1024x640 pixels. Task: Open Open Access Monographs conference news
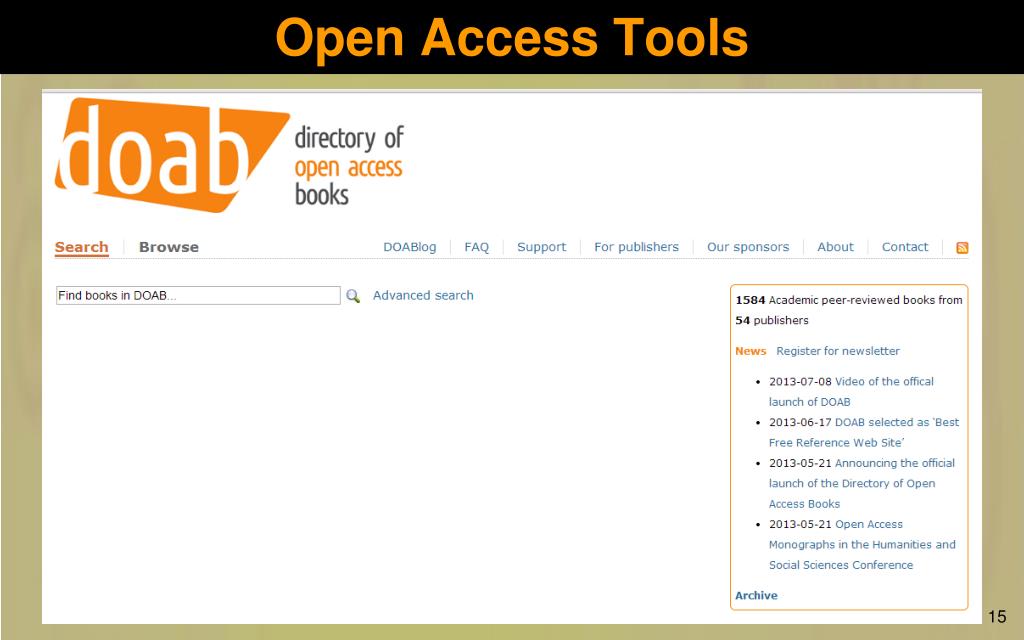point(862,545)
